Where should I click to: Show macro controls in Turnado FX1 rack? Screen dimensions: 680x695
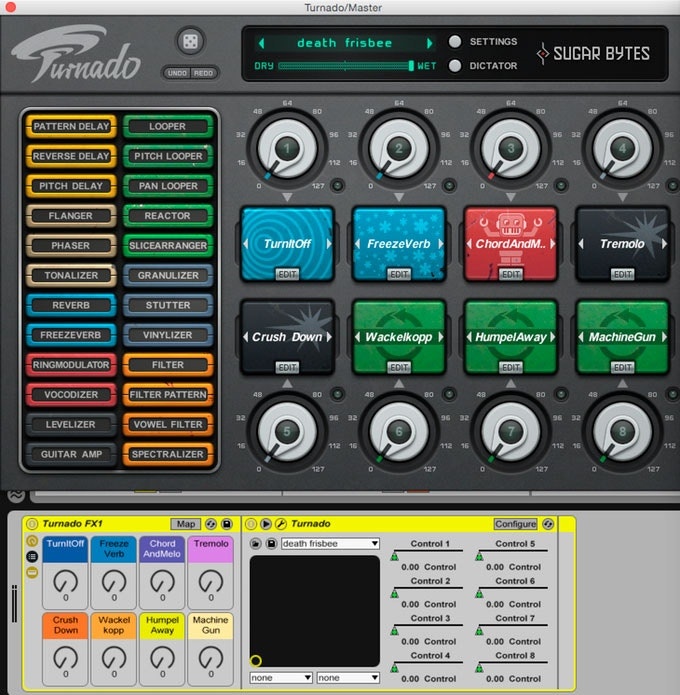click(32, 541)
